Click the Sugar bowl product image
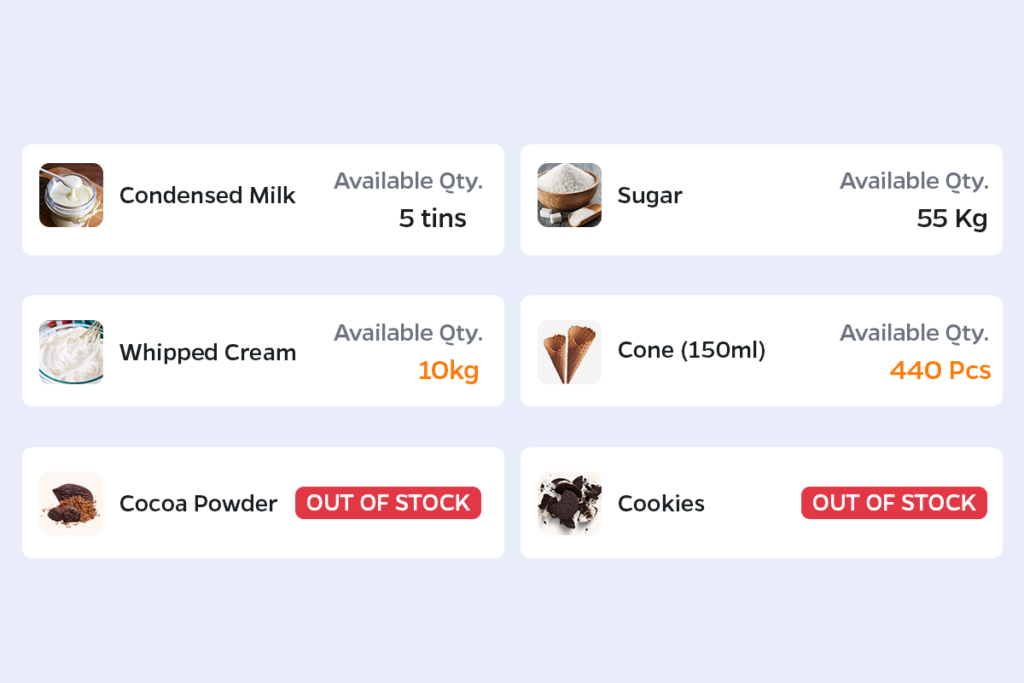1024x683 pixels. pyautogui.click(x=569, y=195)
